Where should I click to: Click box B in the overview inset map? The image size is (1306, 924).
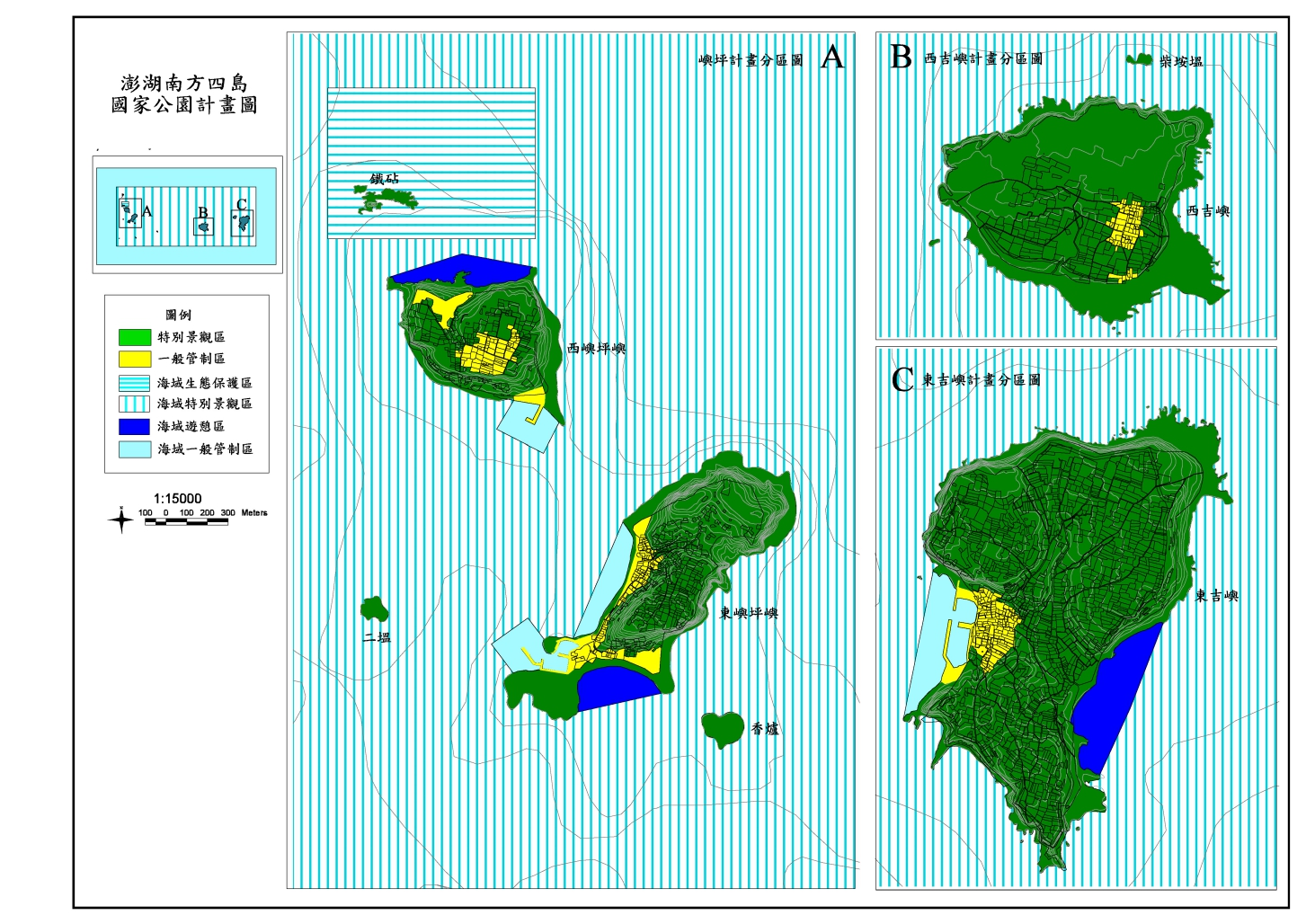click(x=204, y=227)
